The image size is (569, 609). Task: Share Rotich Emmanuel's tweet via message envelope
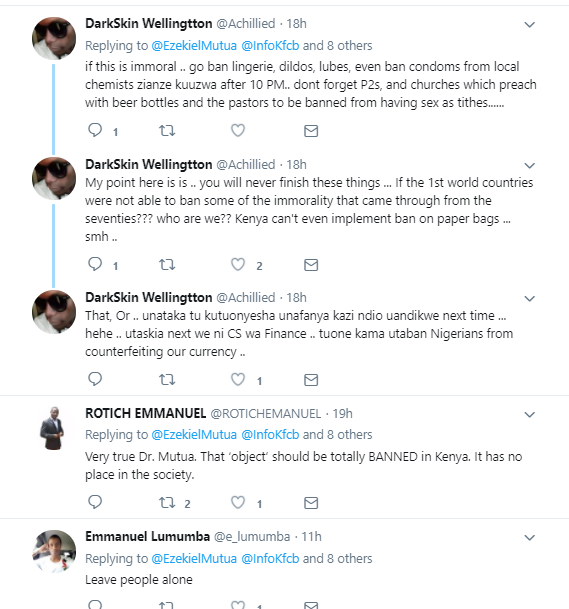[x=311, y=503]
